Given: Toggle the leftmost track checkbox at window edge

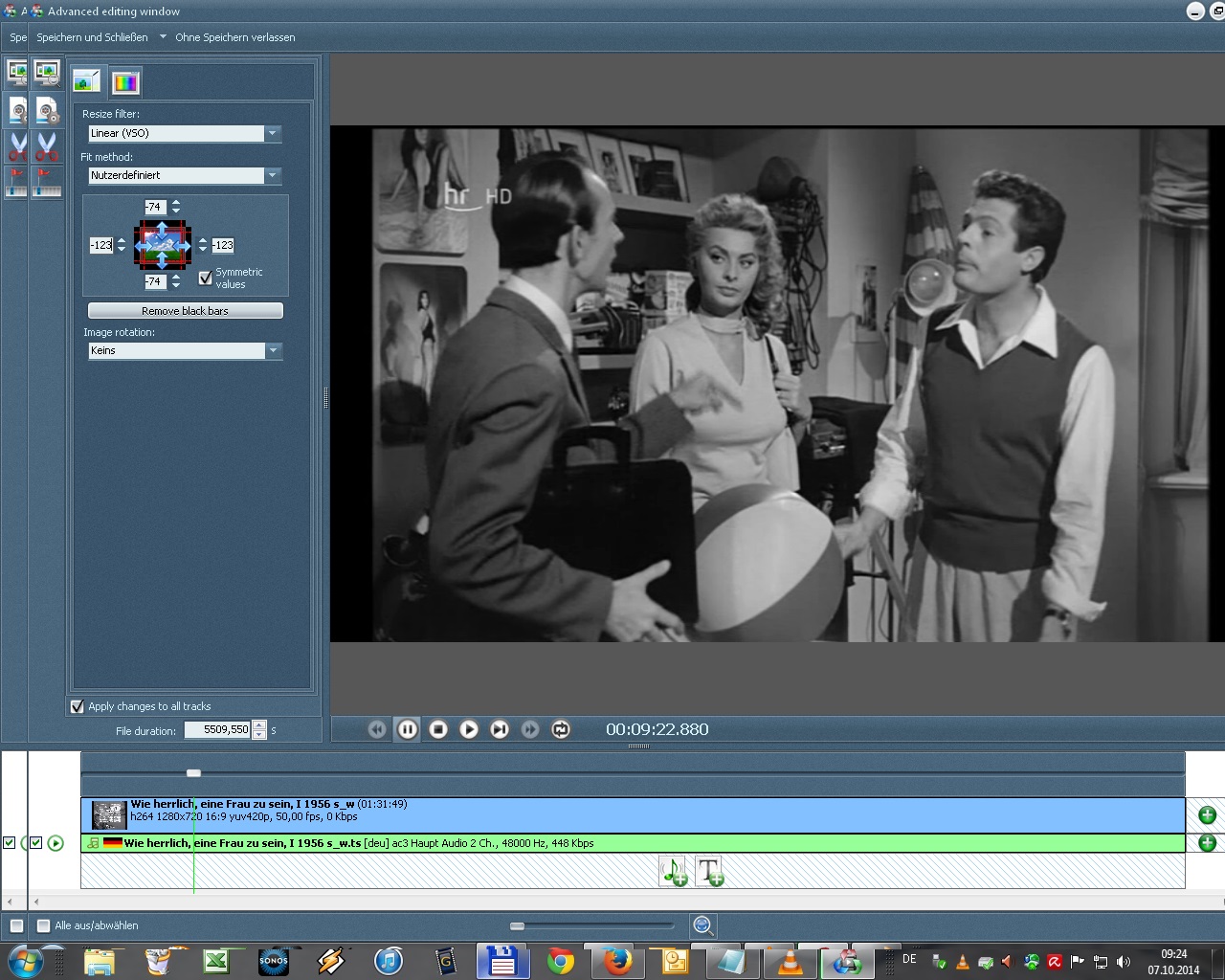Looking at the screenshot, I should tap(10, 843).
